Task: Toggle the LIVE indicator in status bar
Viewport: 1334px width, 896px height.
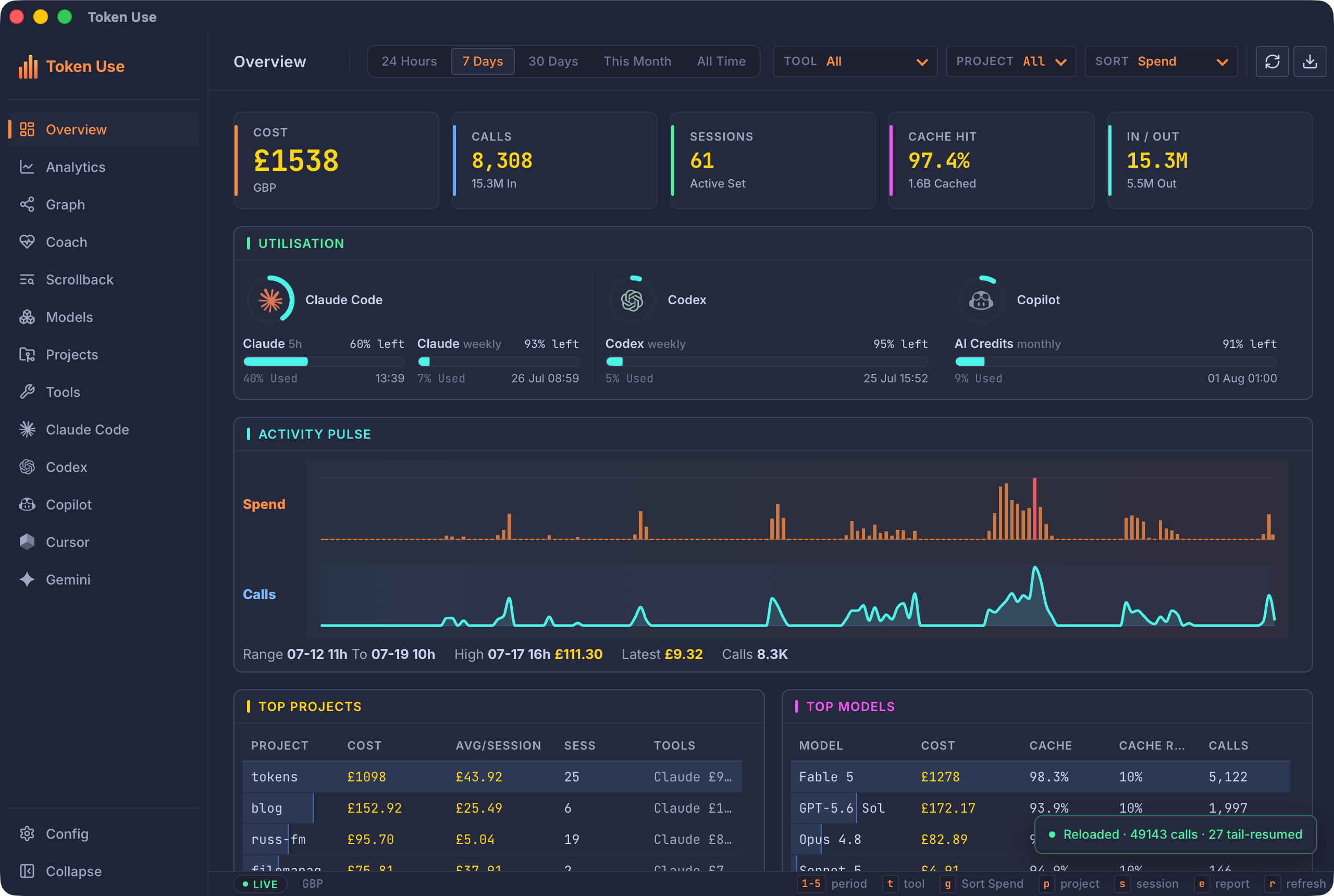Action: click(x=260, y=884)
